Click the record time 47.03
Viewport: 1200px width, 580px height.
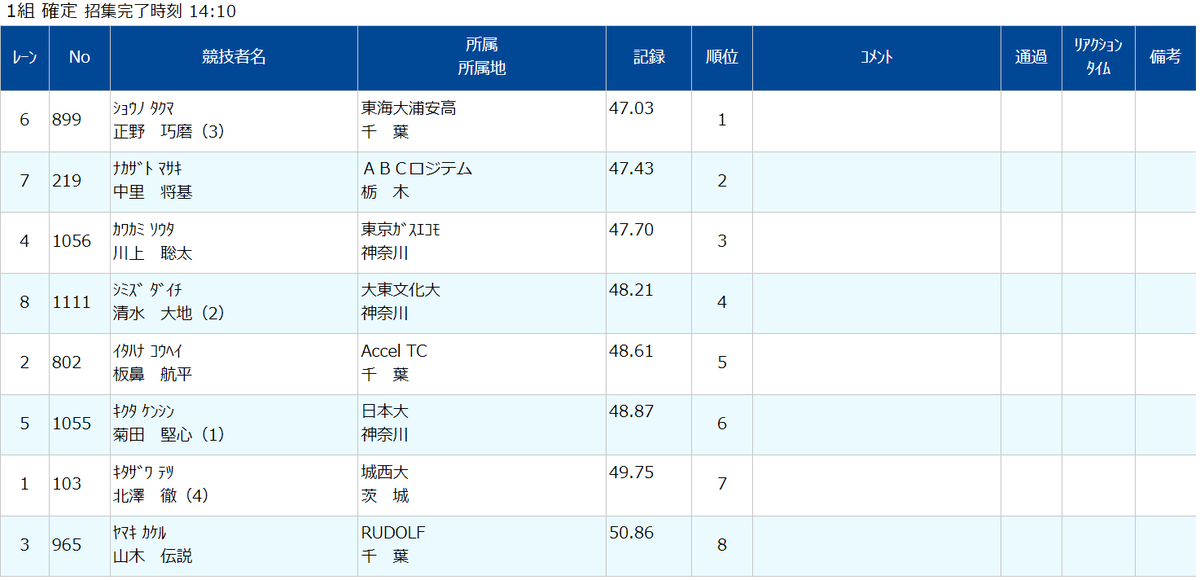(631, 108)
